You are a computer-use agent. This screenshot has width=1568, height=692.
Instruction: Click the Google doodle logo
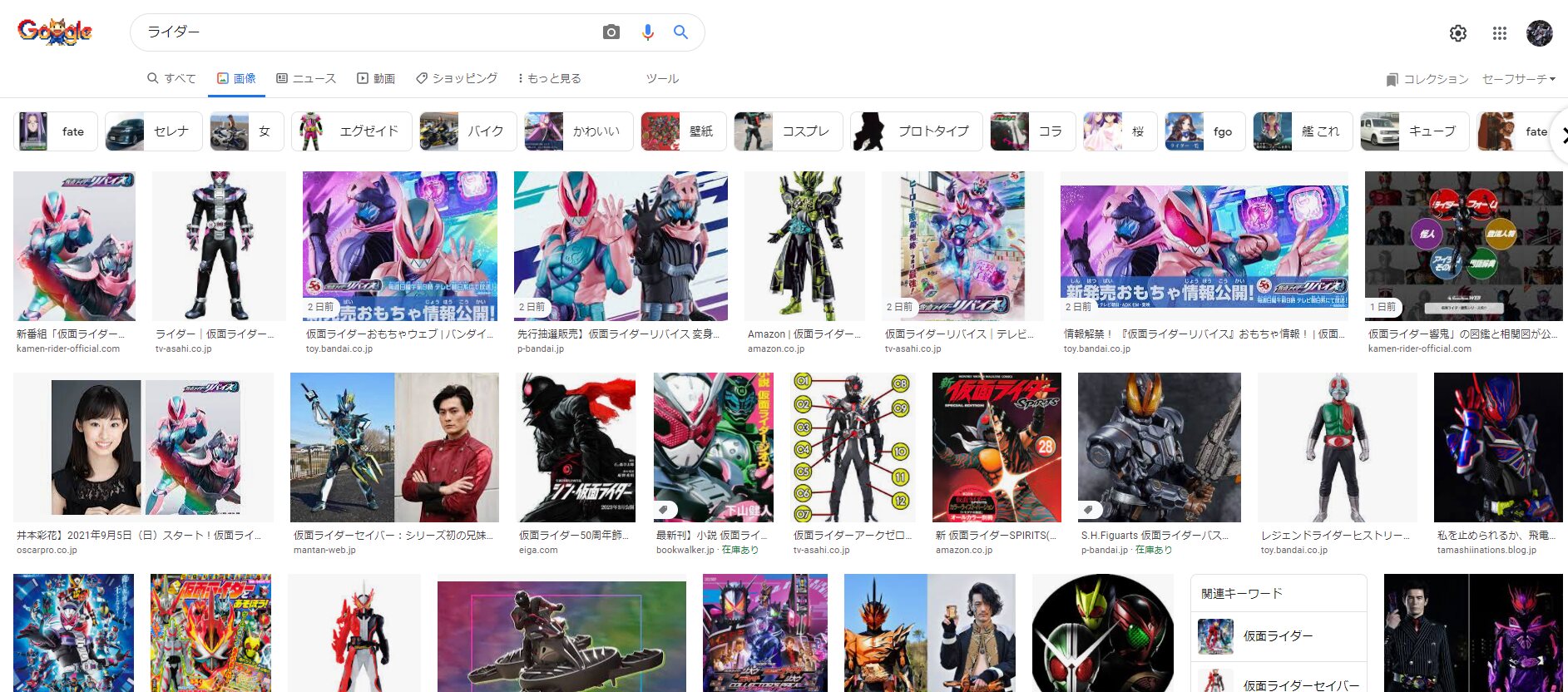55,32
